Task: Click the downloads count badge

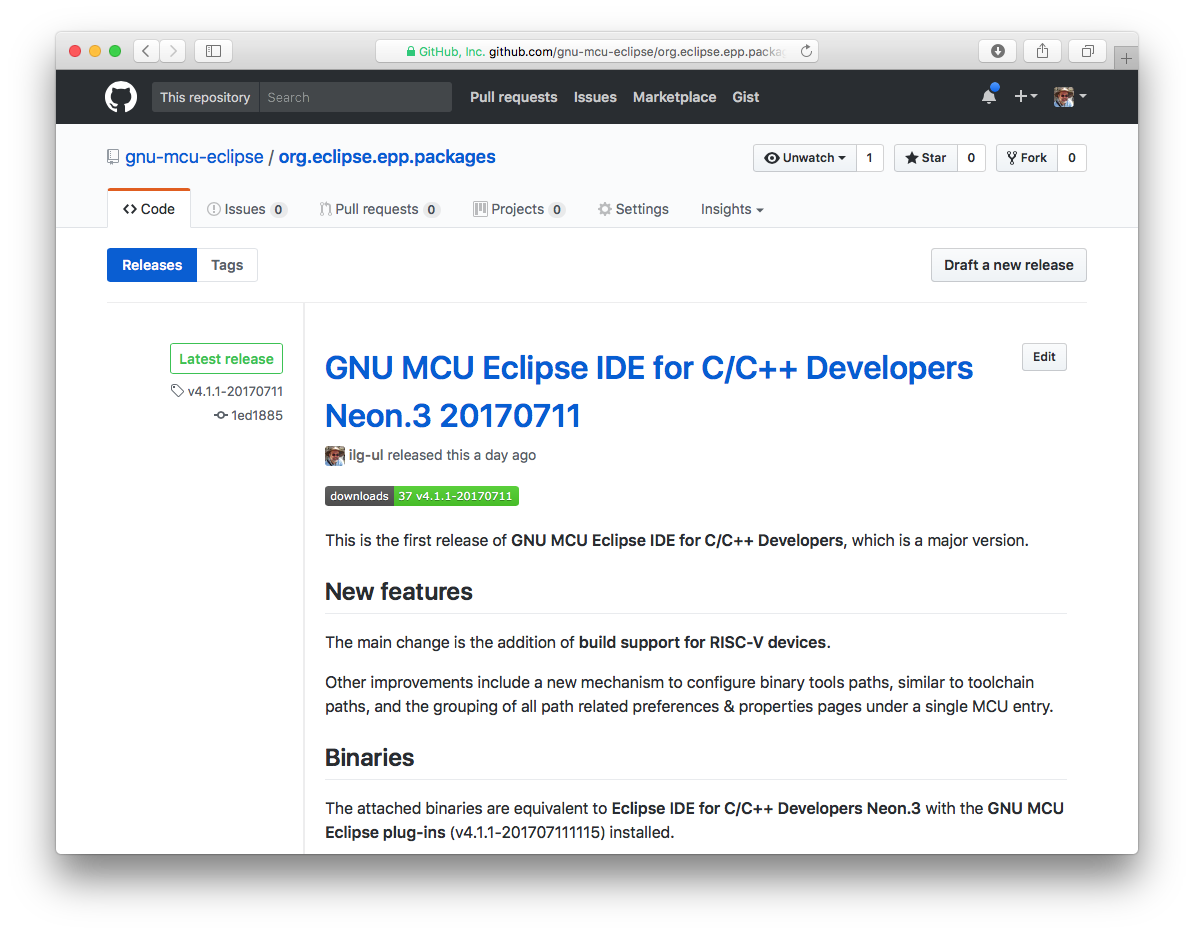Action: [x=422, y=496]
